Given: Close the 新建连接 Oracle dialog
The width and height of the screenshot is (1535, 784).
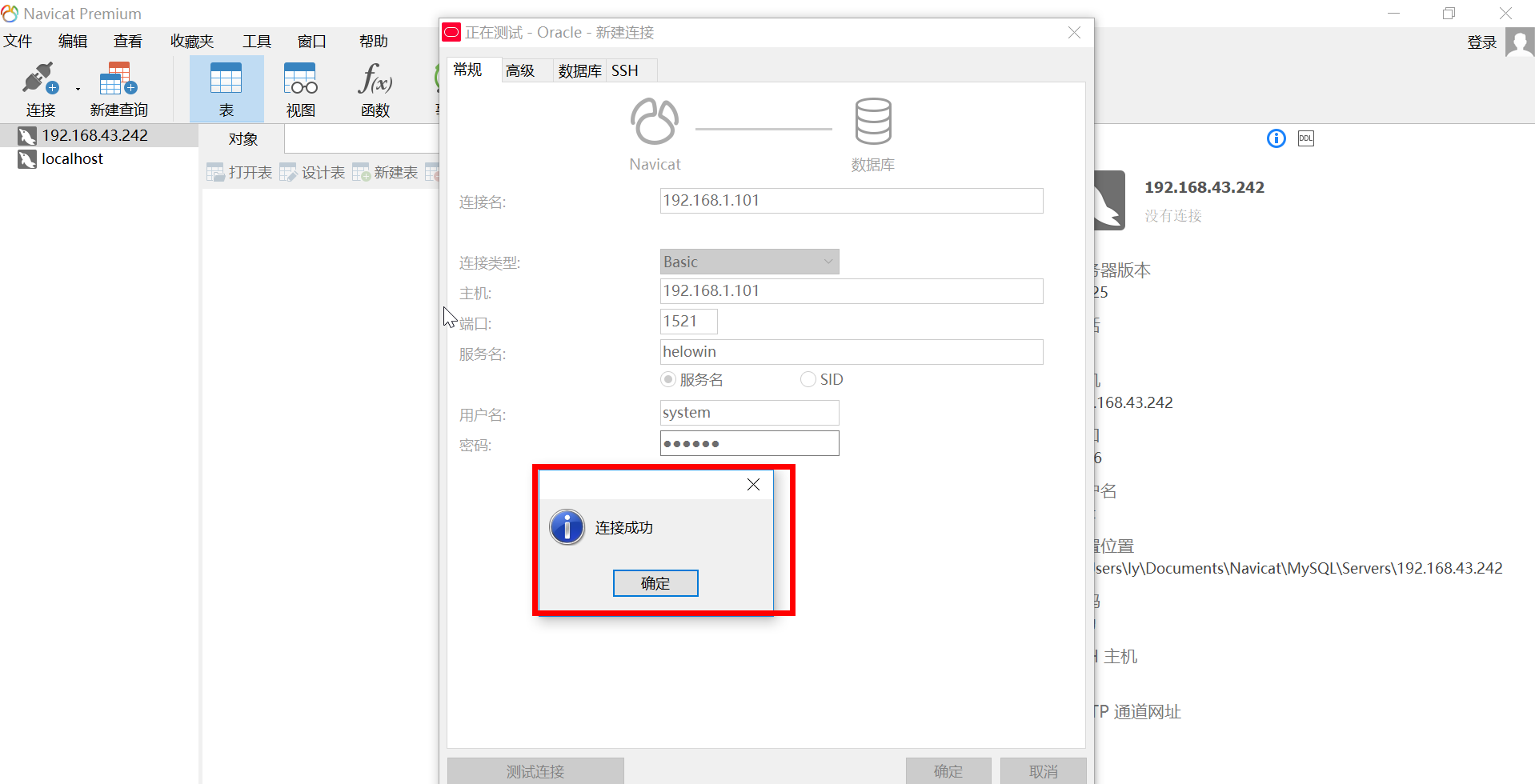Looking at the screenshot, I should (1074, 32).
